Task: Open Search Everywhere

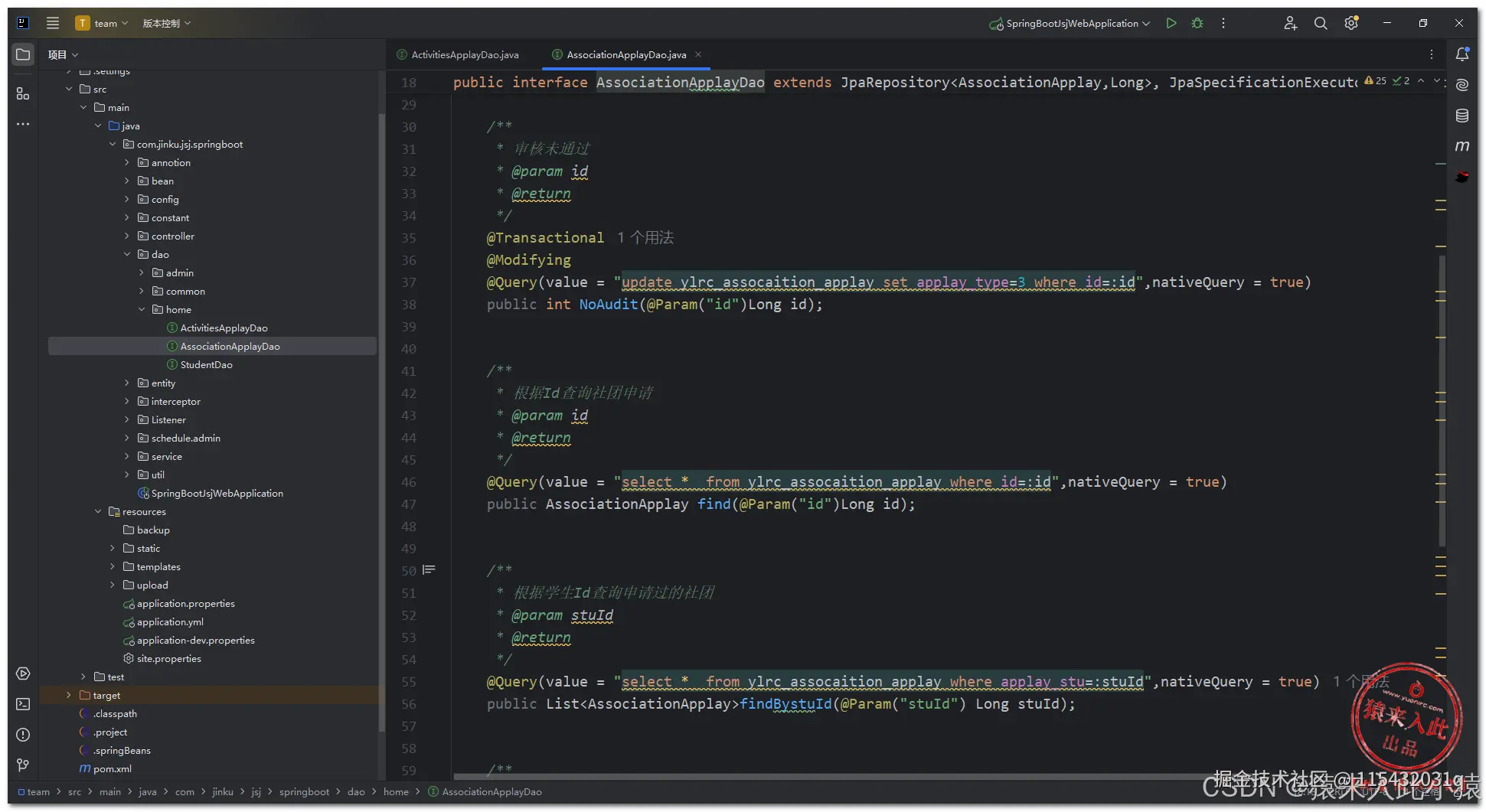Action: [x=1321, y=23]
